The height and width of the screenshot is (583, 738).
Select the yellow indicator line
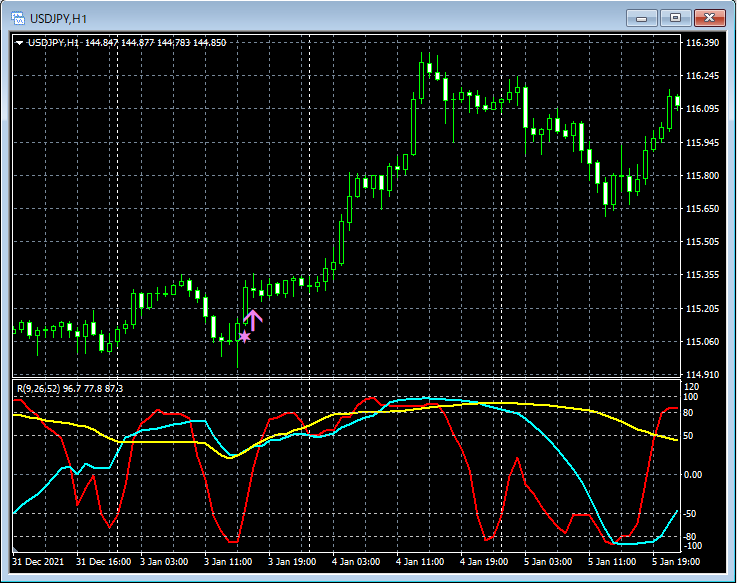[170, 441]
